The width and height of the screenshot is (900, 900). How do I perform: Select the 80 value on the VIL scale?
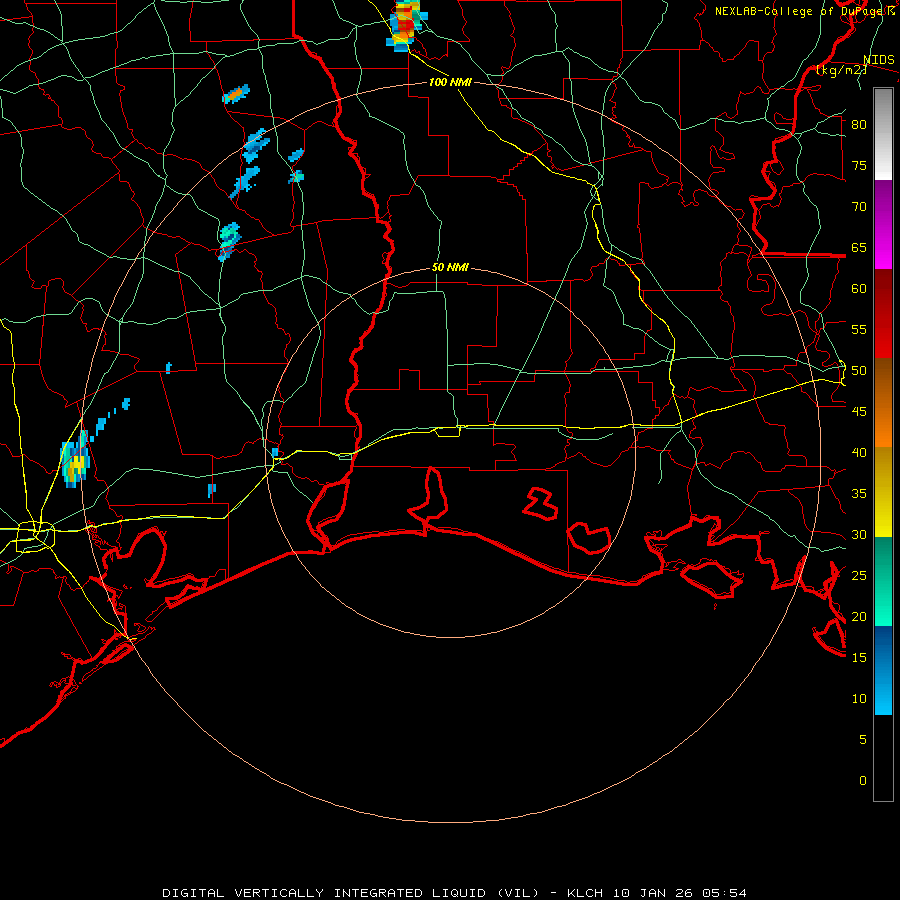coord(859,125)
